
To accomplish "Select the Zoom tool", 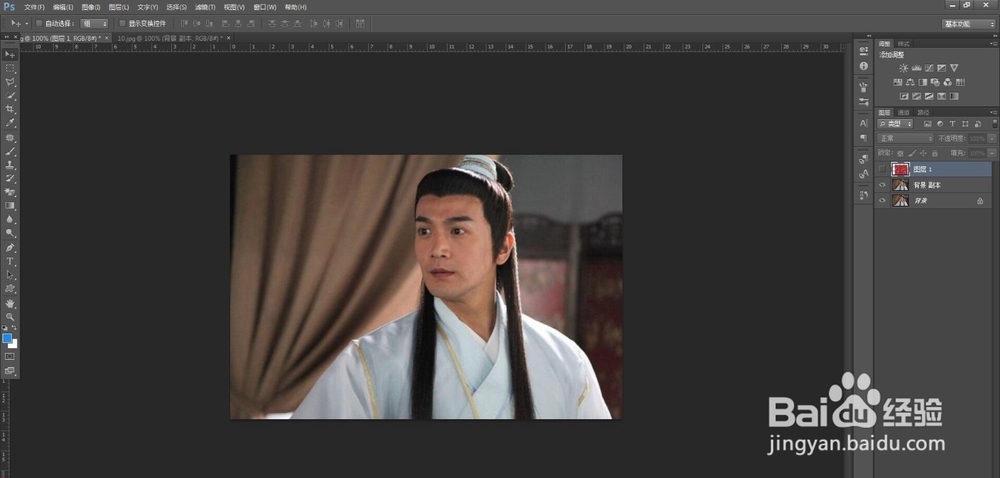I will 10,316.
